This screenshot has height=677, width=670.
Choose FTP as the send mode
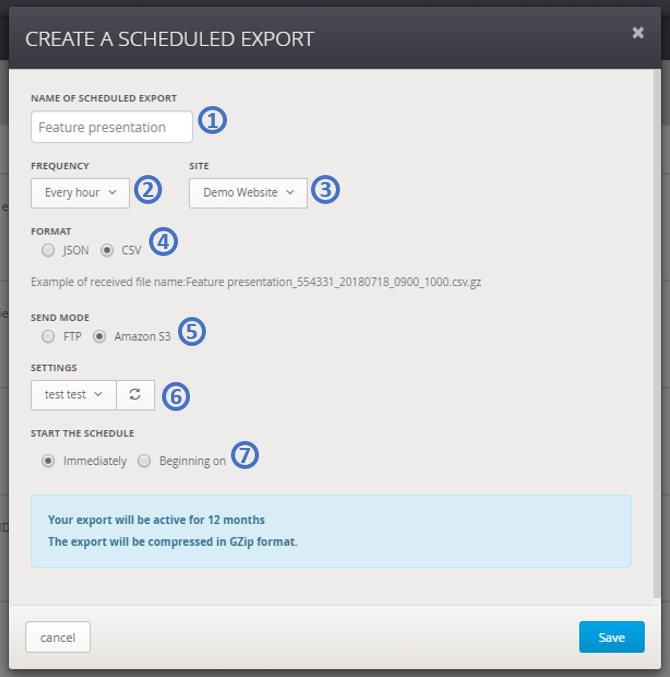pyautogui.click(x=47, y=337)
